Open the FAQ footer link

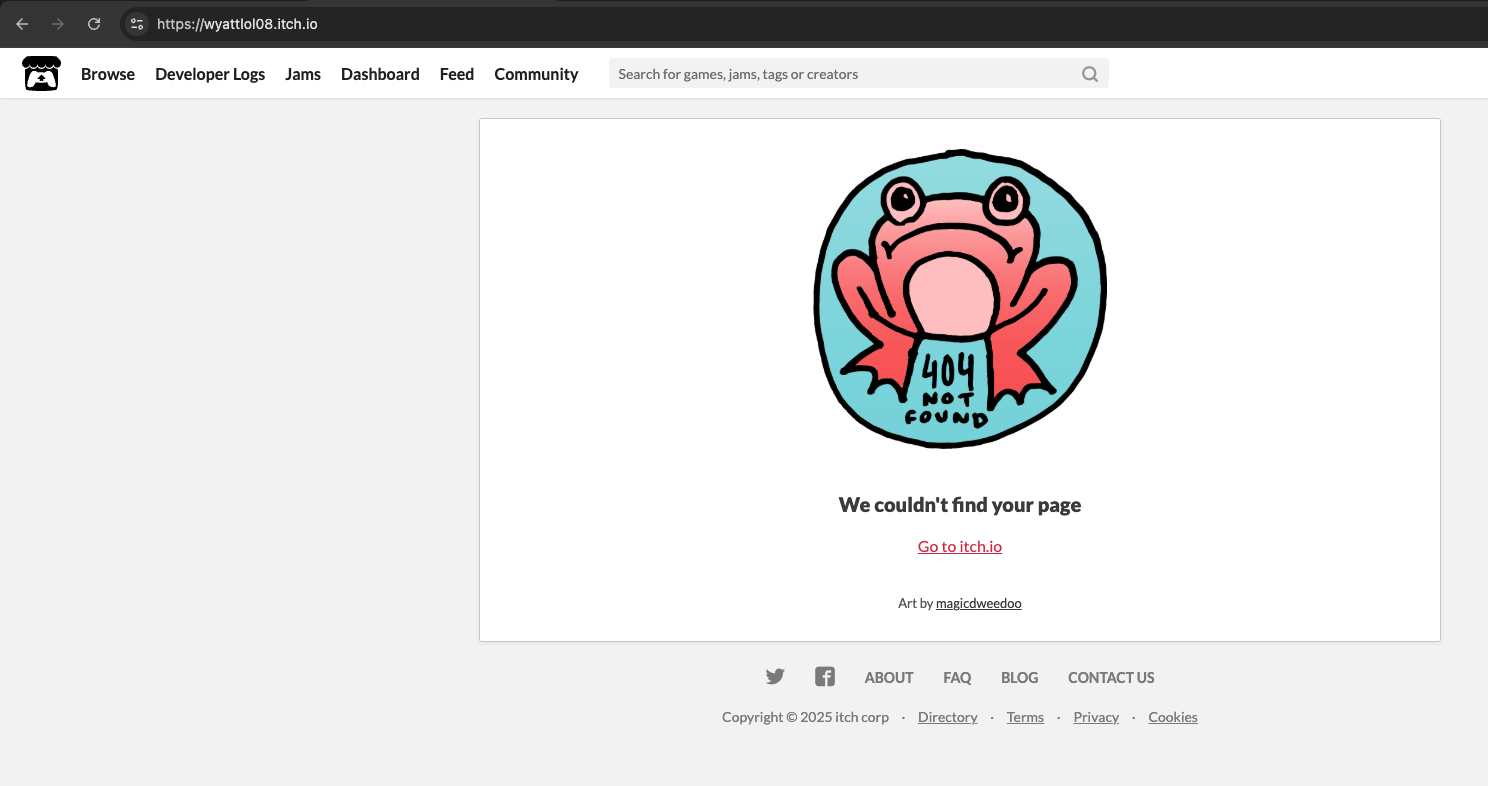(x=957, y=677)
